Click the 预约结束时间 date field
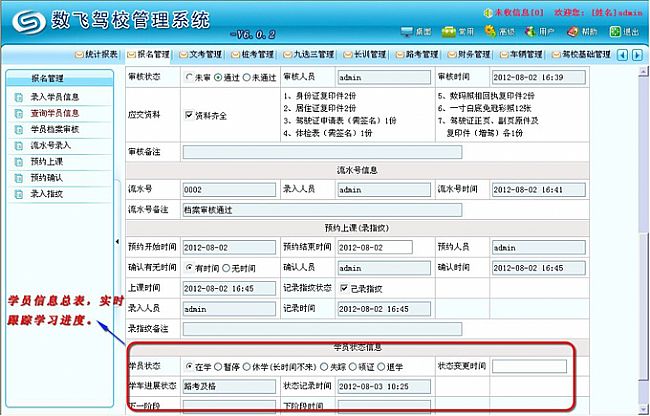This screenshot has height=416, width=650. tap(375, 247)
